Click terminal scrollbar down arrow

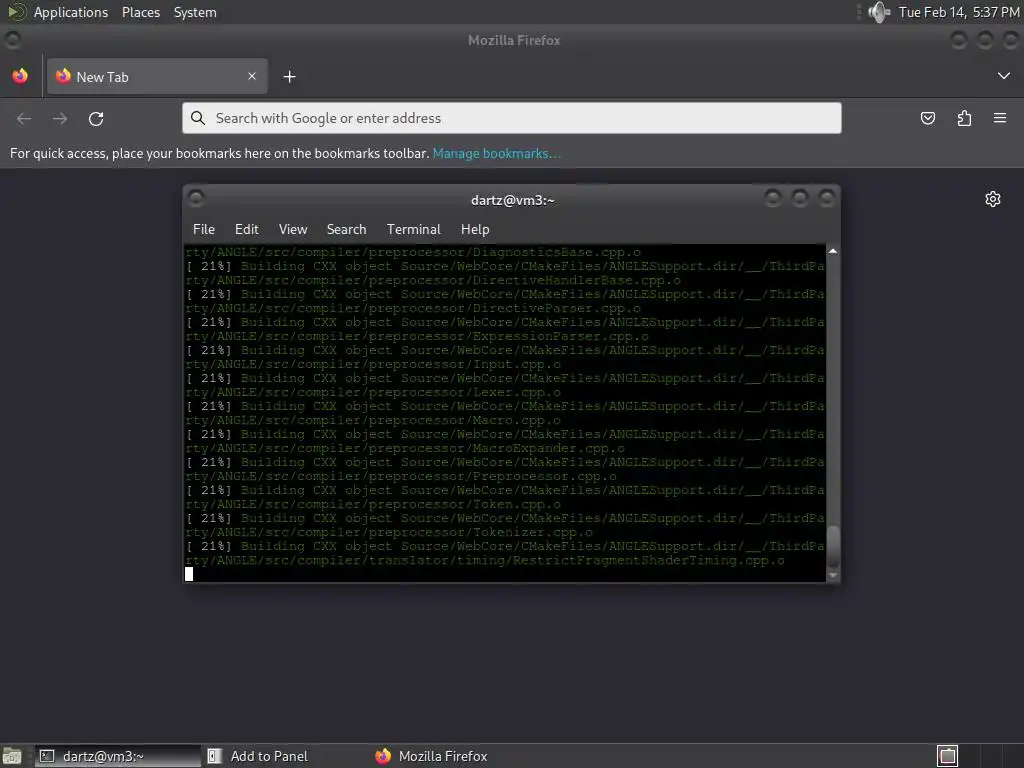(833, 575)
